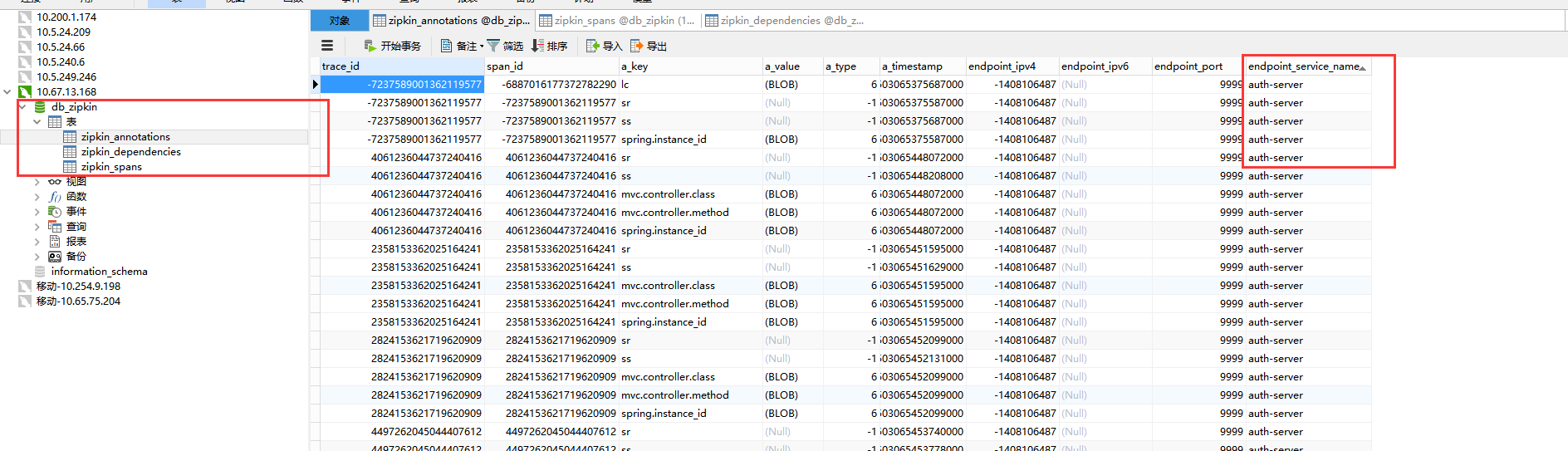Click the 导入 import icon

click(x=593, y=46)
